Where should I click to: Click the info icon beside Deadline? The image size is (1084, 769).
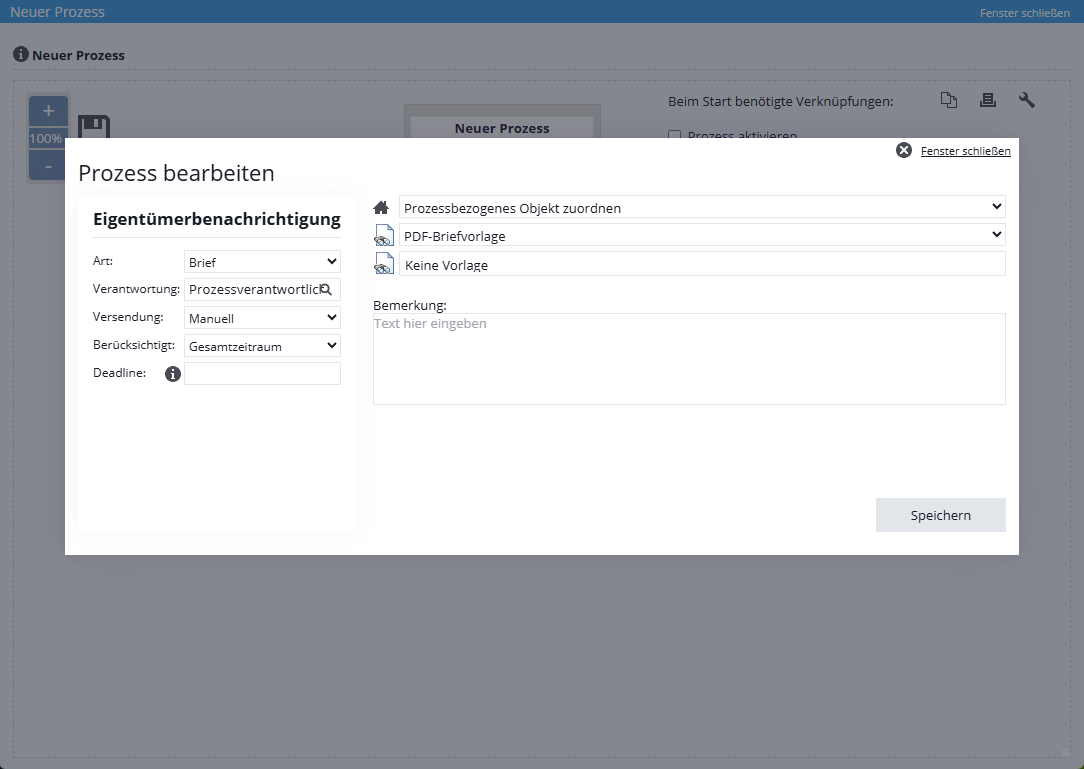point(173,374)
